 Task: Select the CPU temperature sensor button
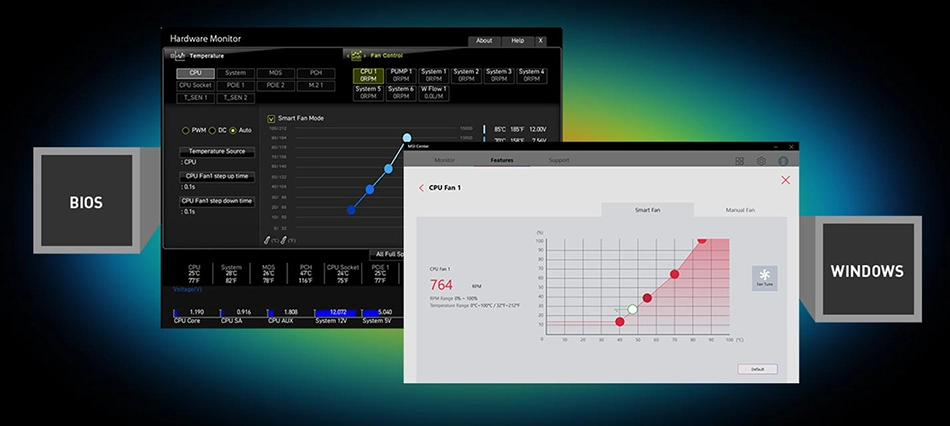(x=195, y=73)
